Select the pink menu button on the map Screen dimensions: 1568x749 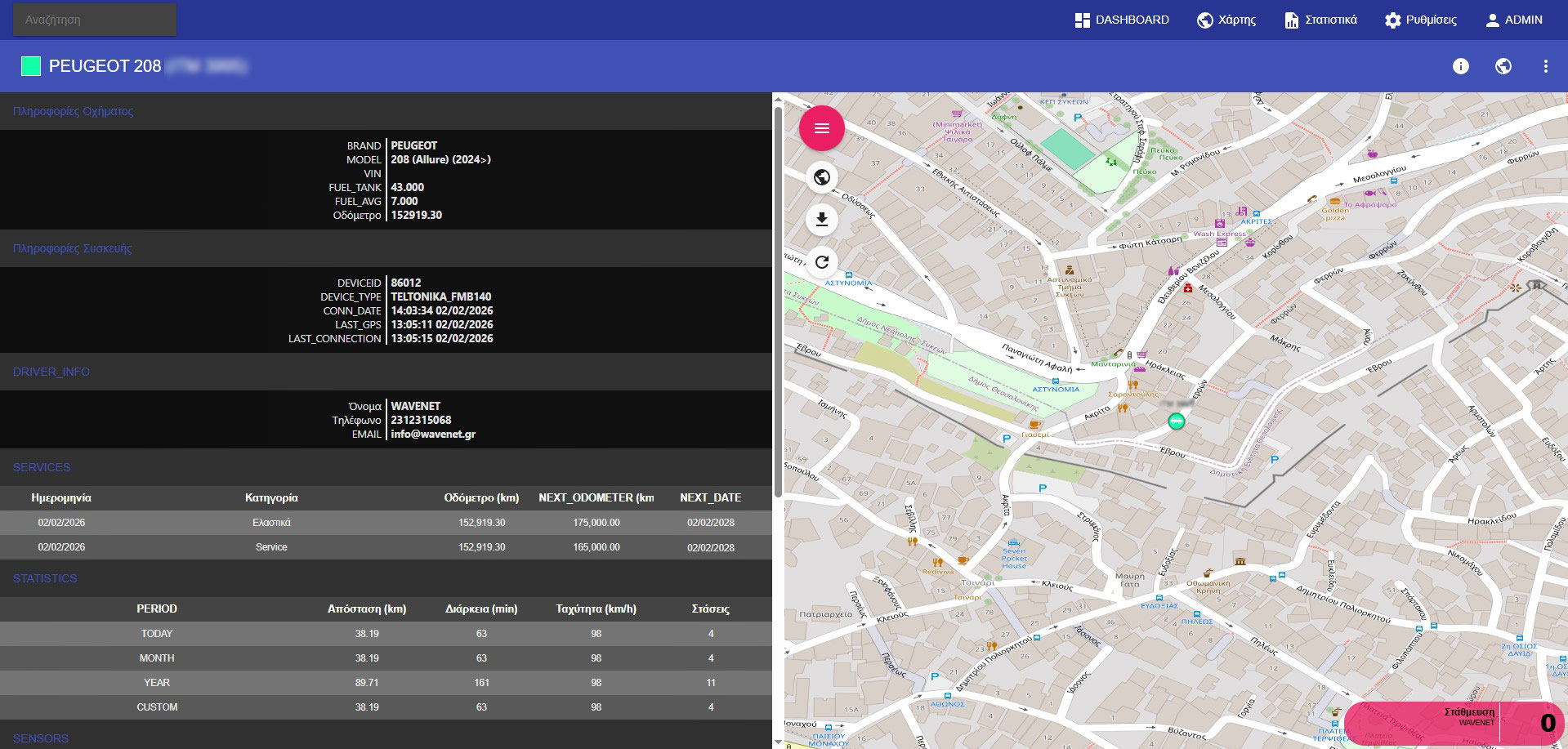pos(822,127)
